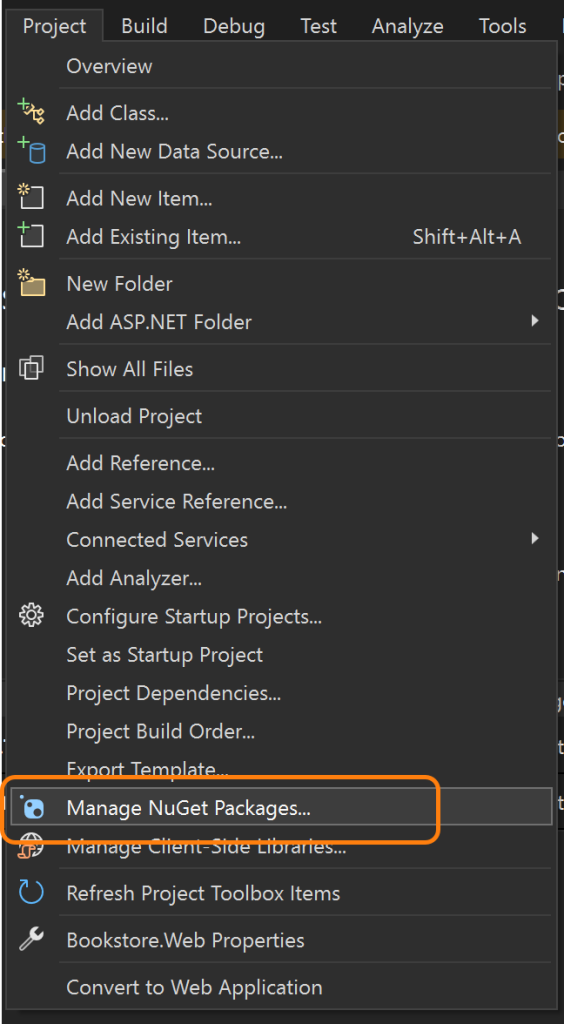Choose Add Existing Item... entry
The width and height of the screenshot is (564, 1024).
point(281,236)
